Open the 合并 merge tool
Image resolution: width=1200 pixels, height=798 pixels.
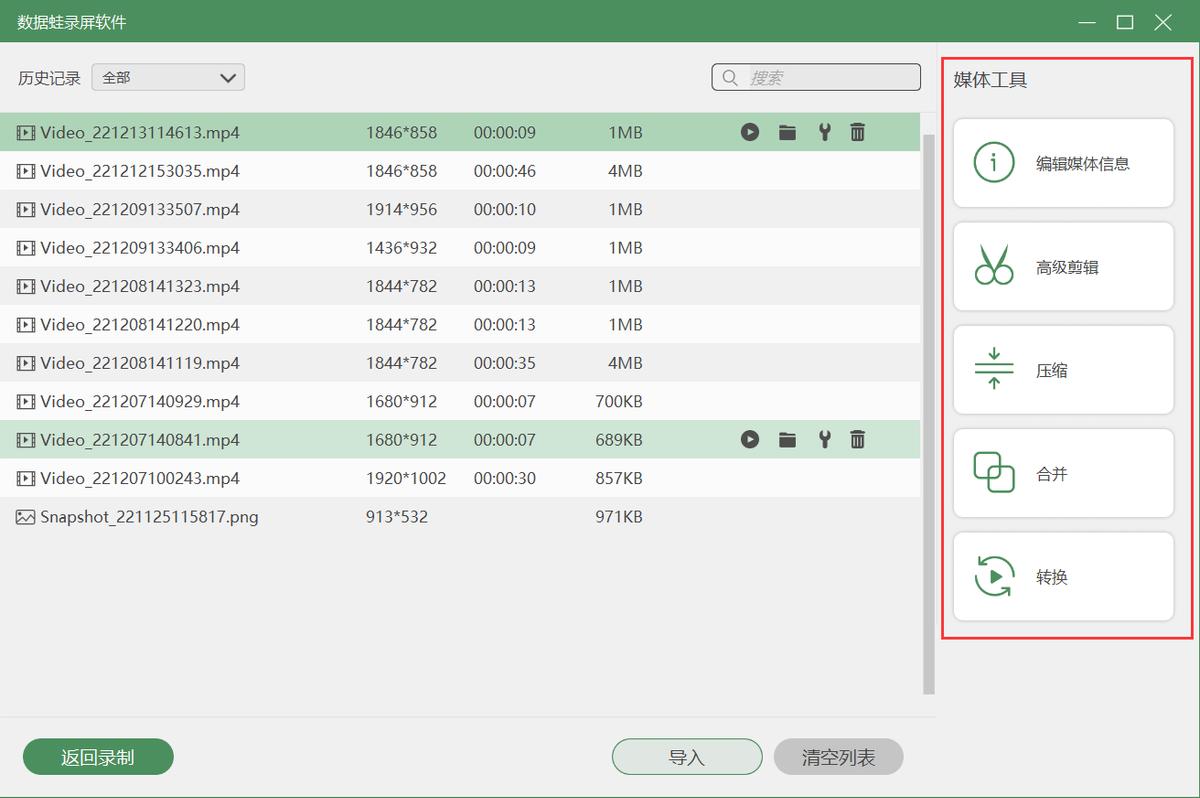click(x=1063, y=473)
